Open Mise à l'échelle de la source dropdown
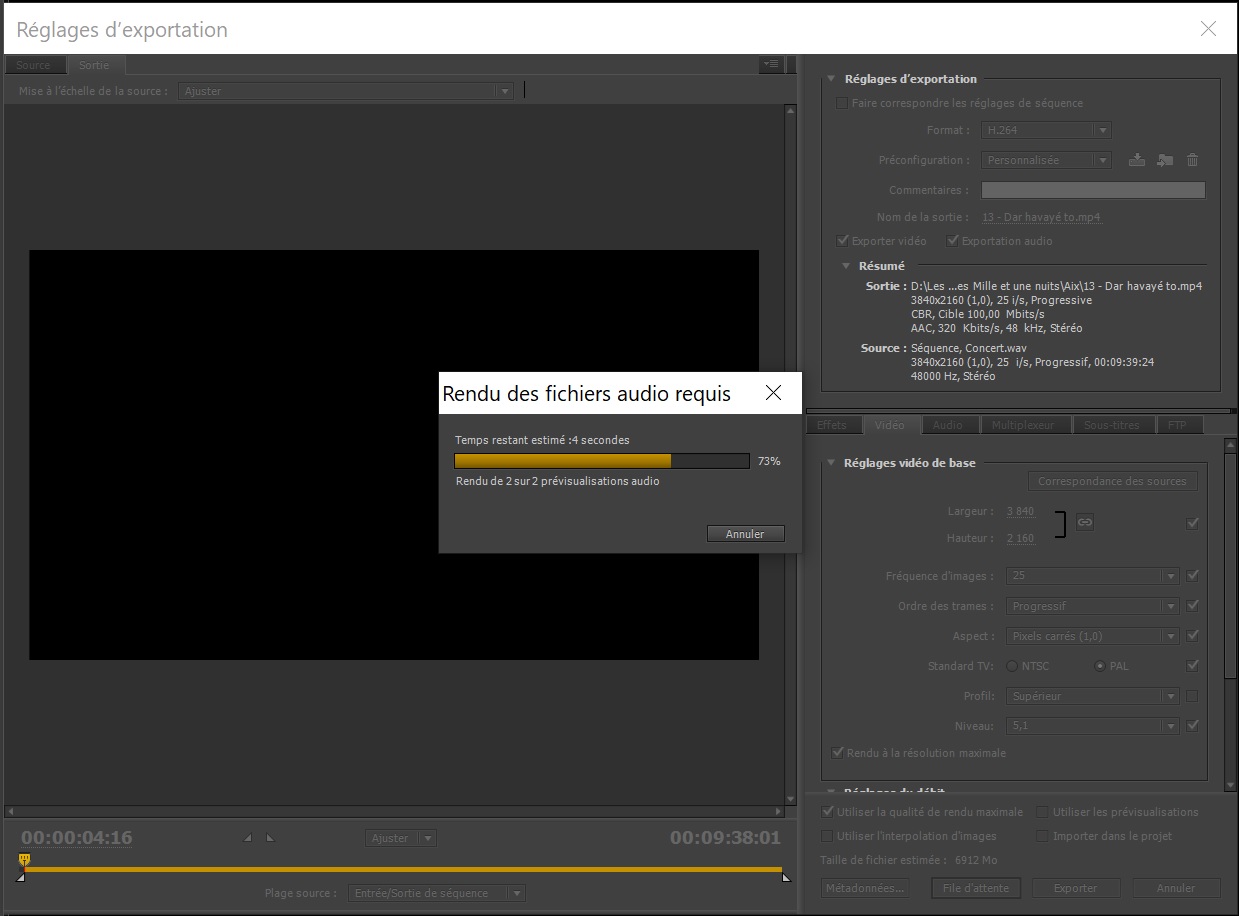Image resolution: width=1239 pixels, height=916 pixels. click(346, 91)
